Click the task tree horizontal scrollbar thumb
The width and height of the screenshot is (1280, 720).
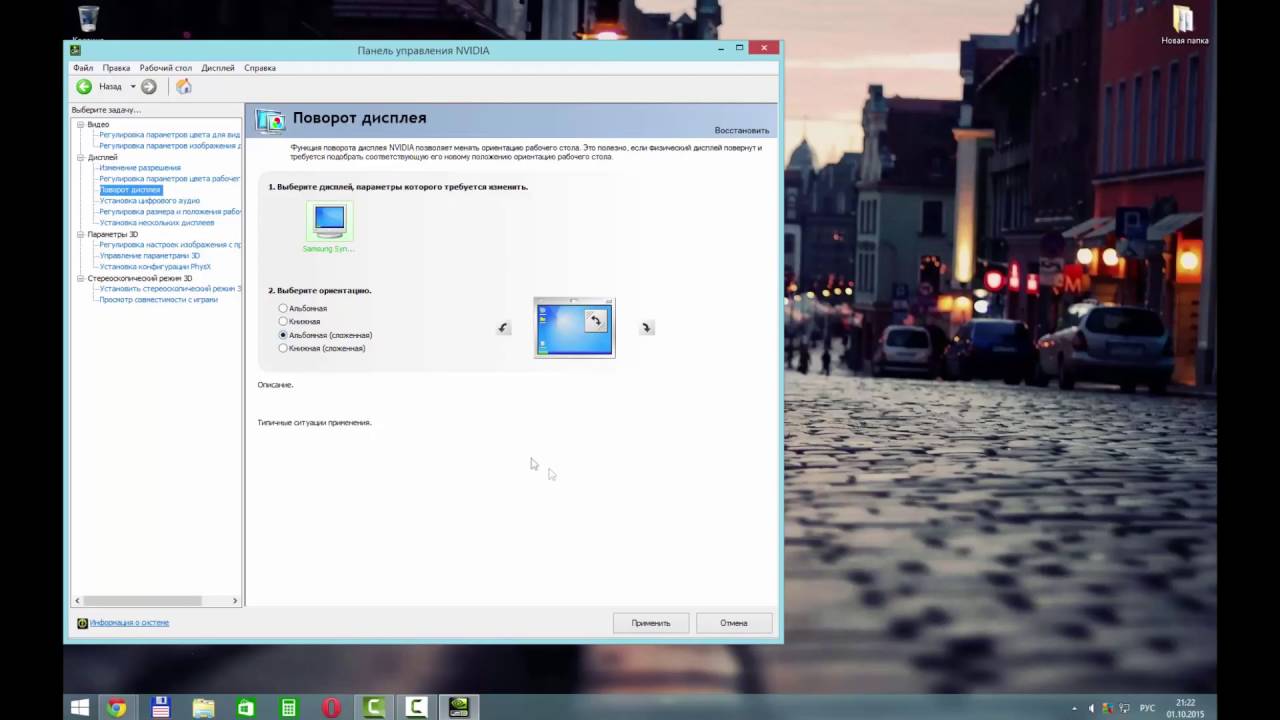(x=143, y=601)
